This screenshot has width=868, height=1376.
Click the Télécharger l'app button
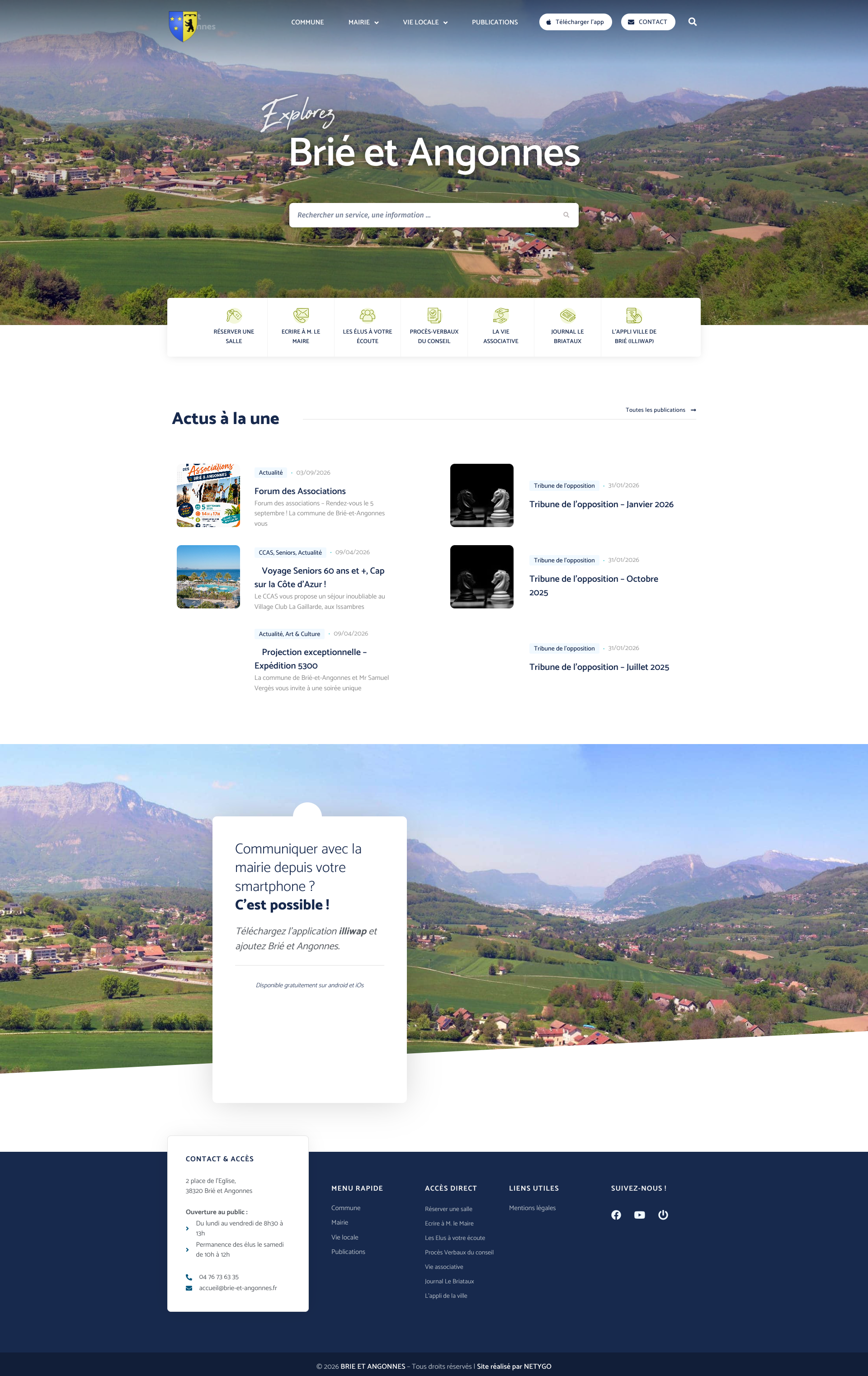[576, 22]
